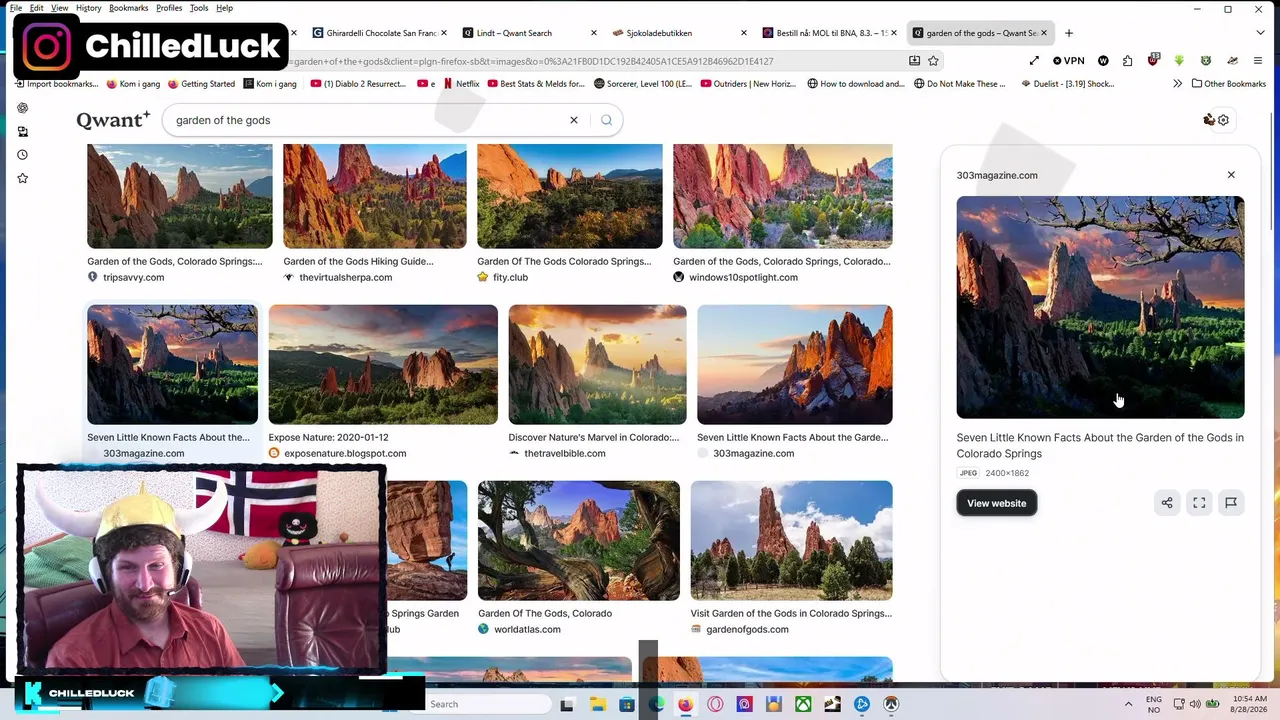The height and width of the screenshot is (720, 1280).
Task: Open the History menu
Action: point(88,8)
